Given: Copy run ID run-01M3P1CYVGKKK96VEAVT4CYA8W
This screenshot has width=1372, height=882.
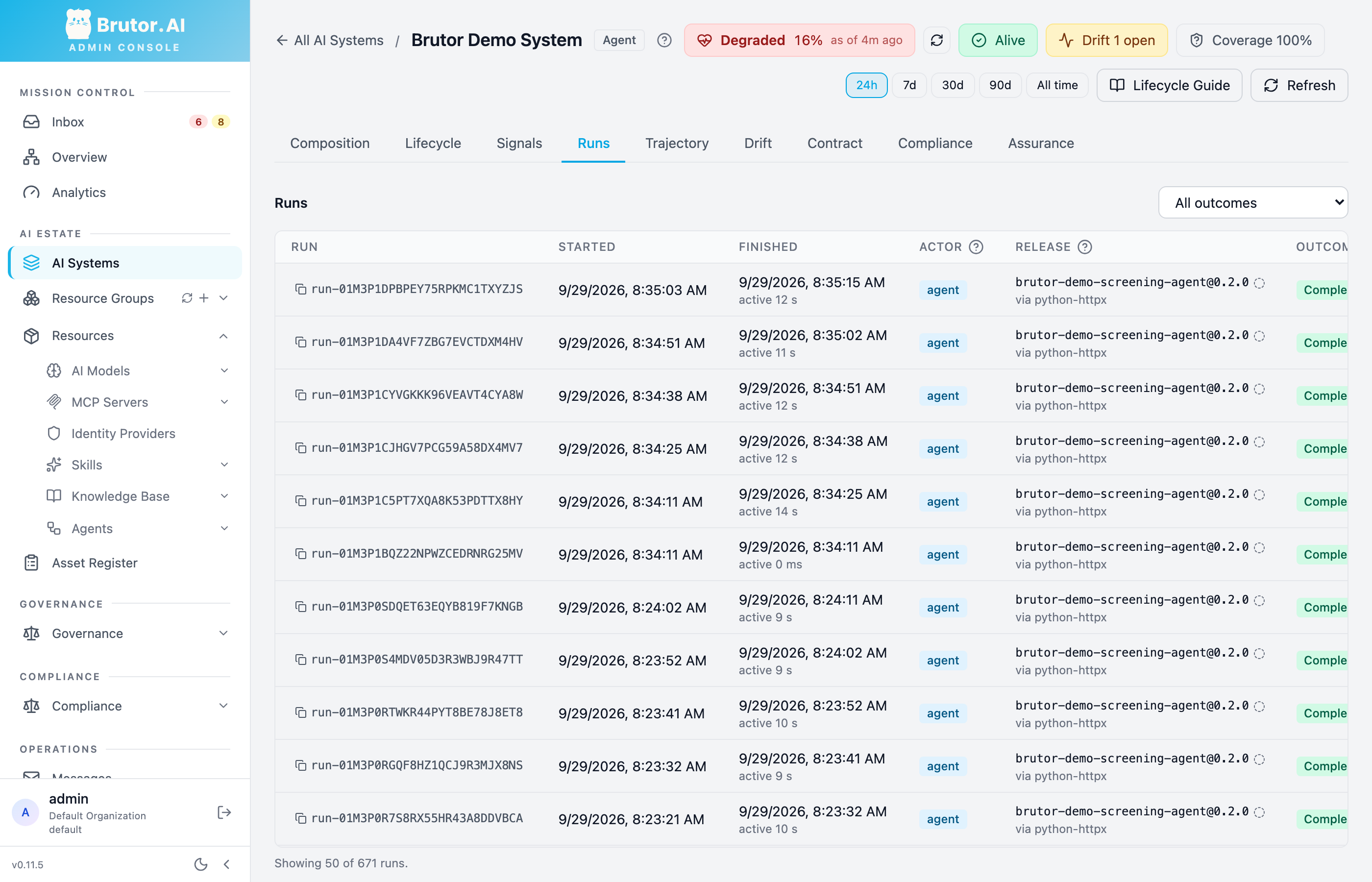Looking at the screenshot, I should tap(300, 395).
